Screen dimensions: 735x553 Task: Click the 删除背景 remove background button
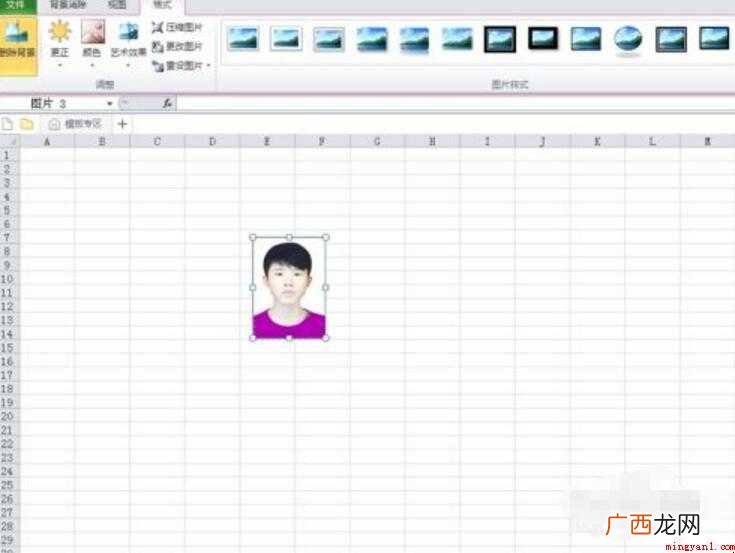point(18,45)
